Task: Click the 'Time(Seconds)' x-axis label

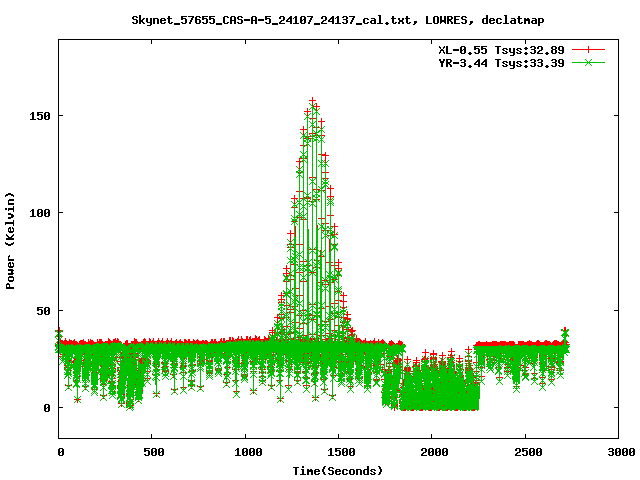Action: coord(338,471)
